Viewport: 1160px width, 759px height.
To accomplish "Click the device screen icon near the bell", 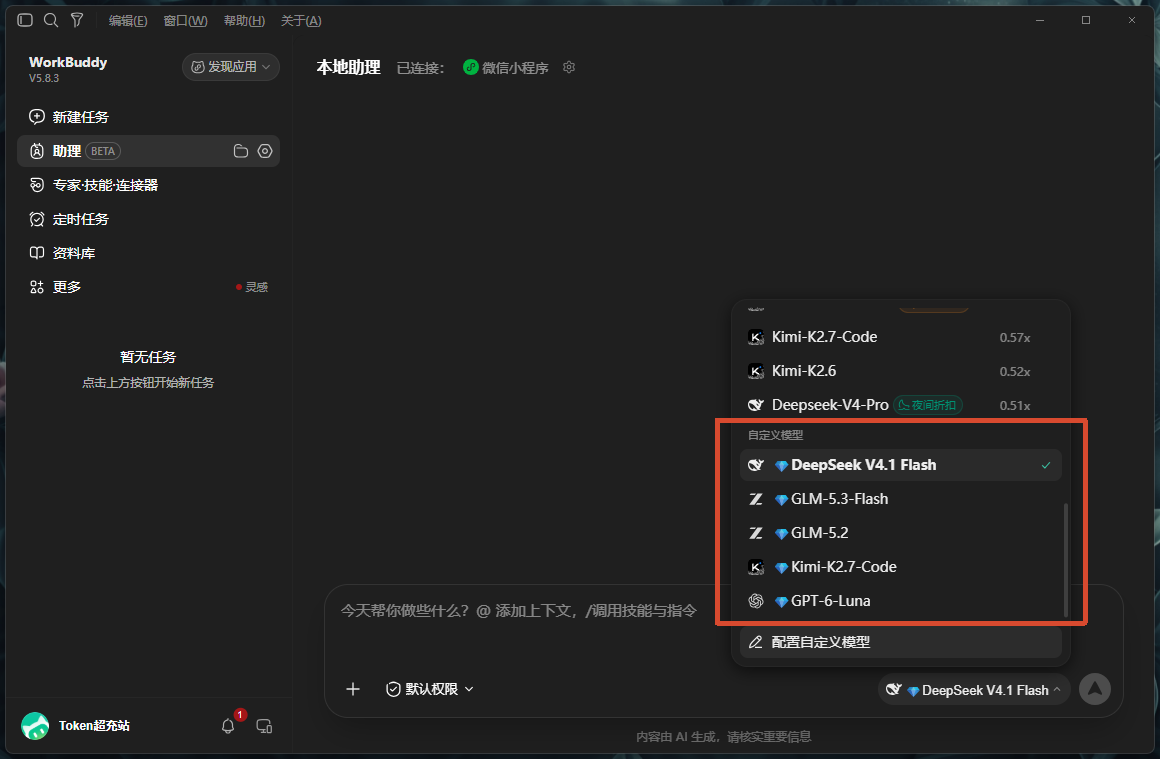I will [264, 726].
